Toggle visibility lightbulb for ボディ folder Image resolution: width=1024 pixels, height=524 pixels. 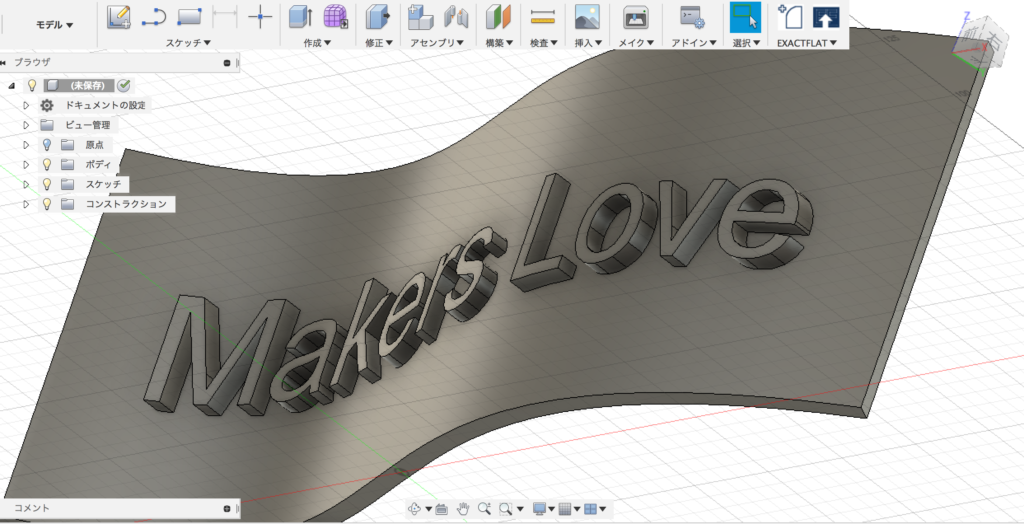(47, 164)
